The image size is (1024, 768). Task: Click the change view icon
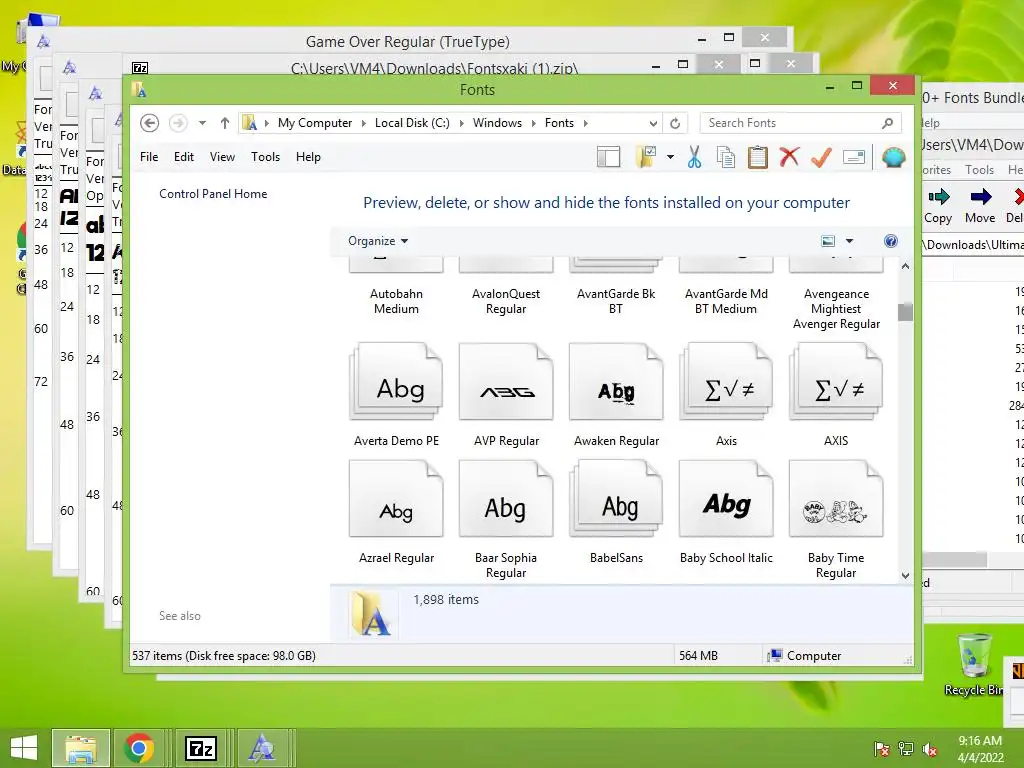[828, 241]
